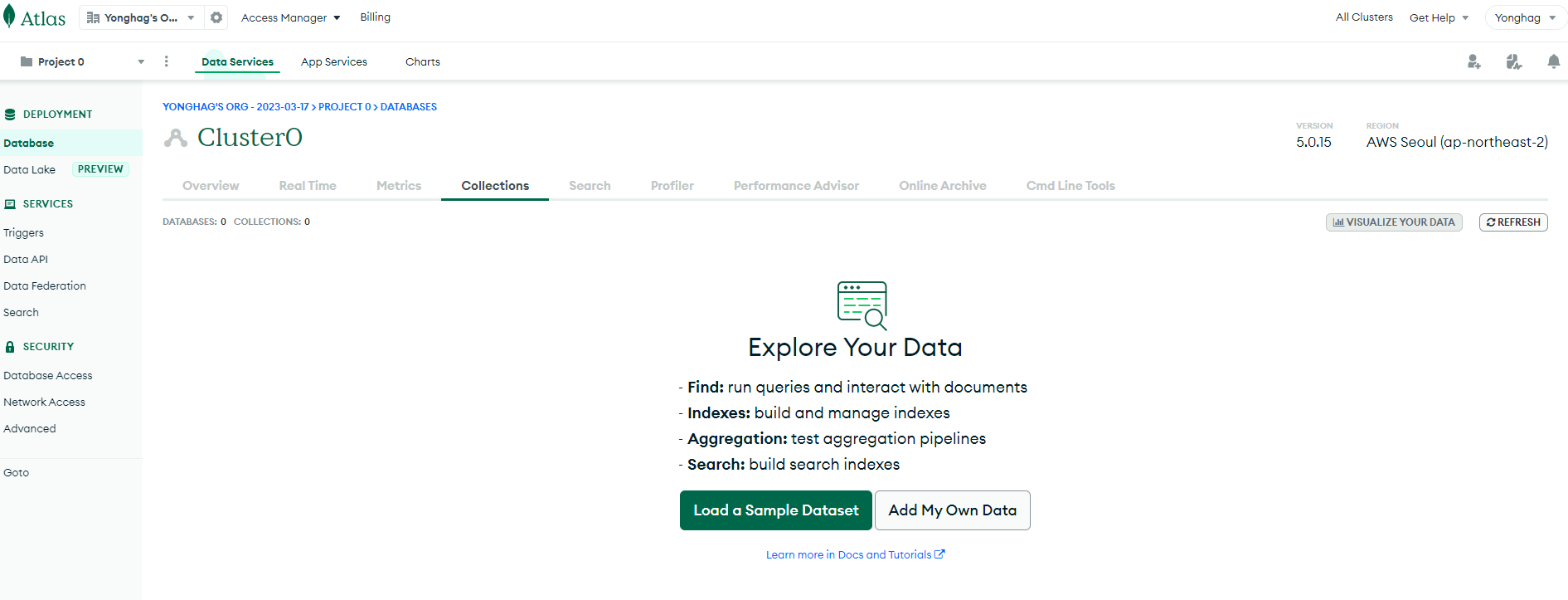Go to All Clusters
Image resolution: width=1568 pixels, height=600 pixels.
click(1364, 17)
